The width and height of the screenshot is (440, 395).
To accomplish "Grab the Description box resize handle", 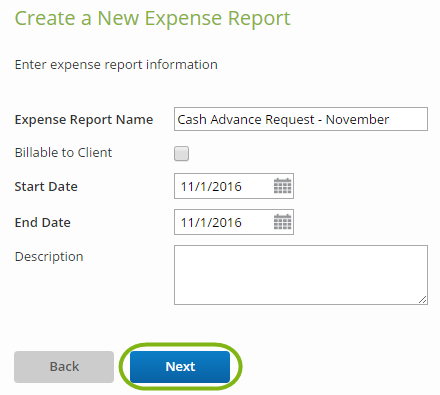I will point(423,300).
